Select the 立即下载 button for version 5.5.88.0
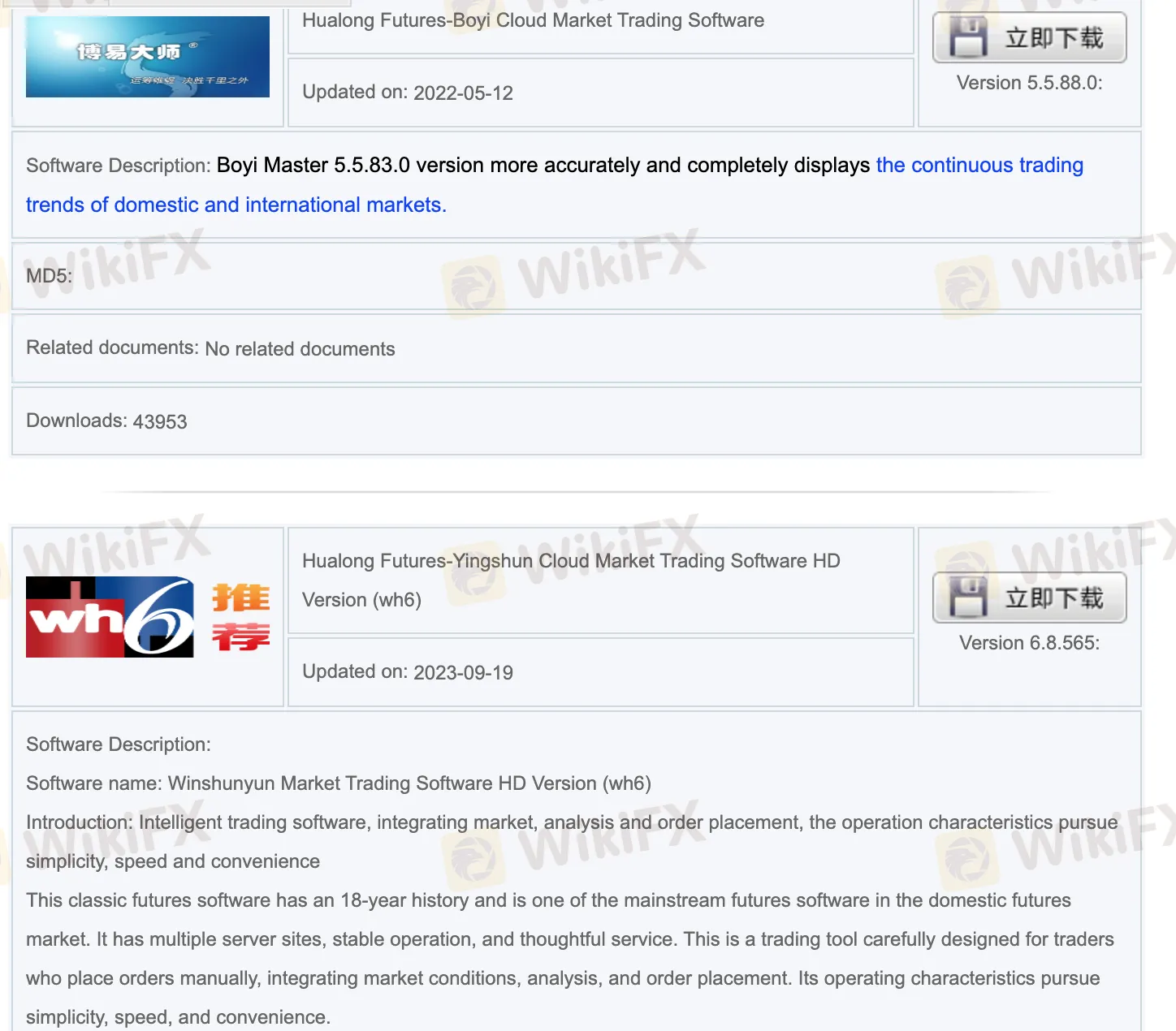The image size is (1176, 1031). (x=1030, y=37)
